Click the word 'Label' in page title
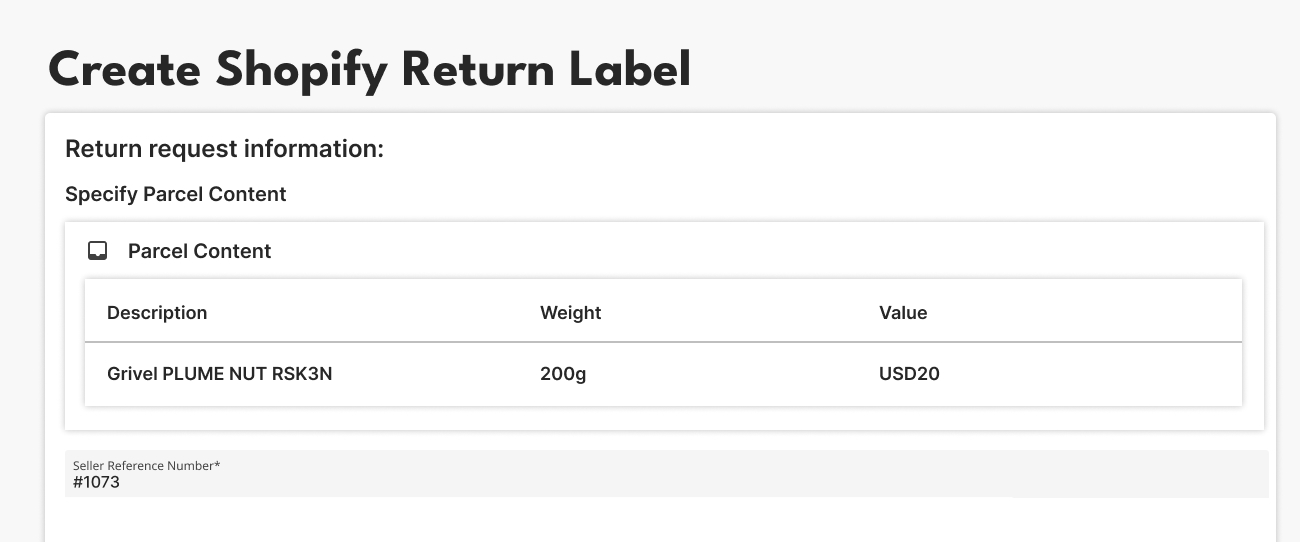Screen dimensions: 1300x542 (630, 71)
